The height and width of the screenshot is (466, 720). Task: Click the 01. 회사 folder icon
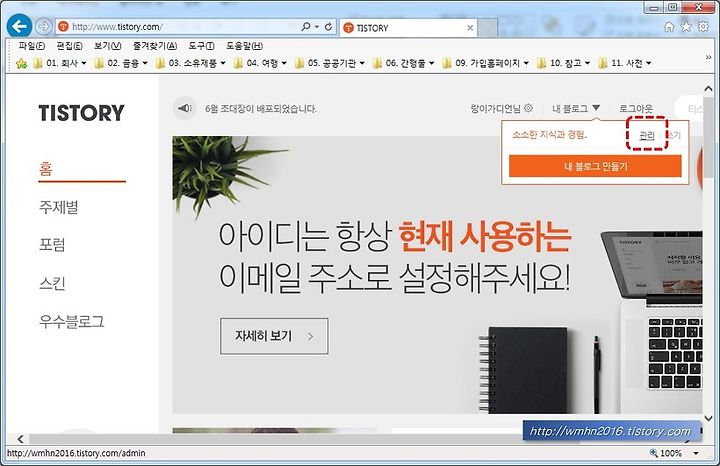[38, 63]
